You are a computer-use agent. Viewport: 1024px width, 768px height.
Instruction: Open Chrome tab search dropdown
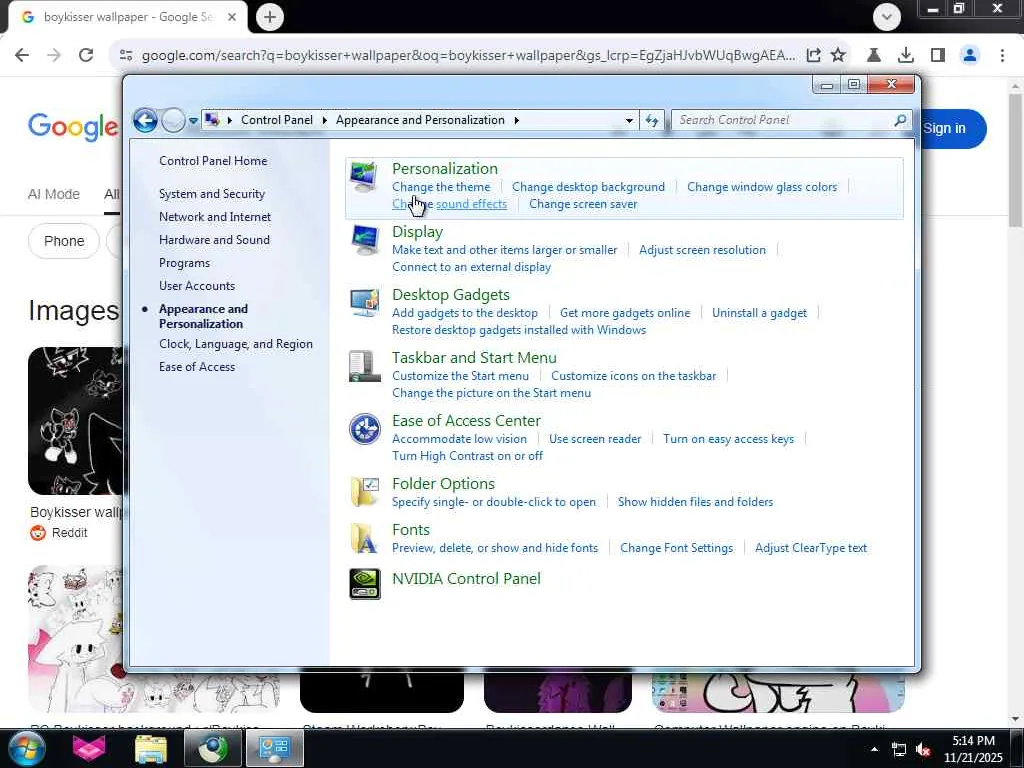click(x=886, y=16)
